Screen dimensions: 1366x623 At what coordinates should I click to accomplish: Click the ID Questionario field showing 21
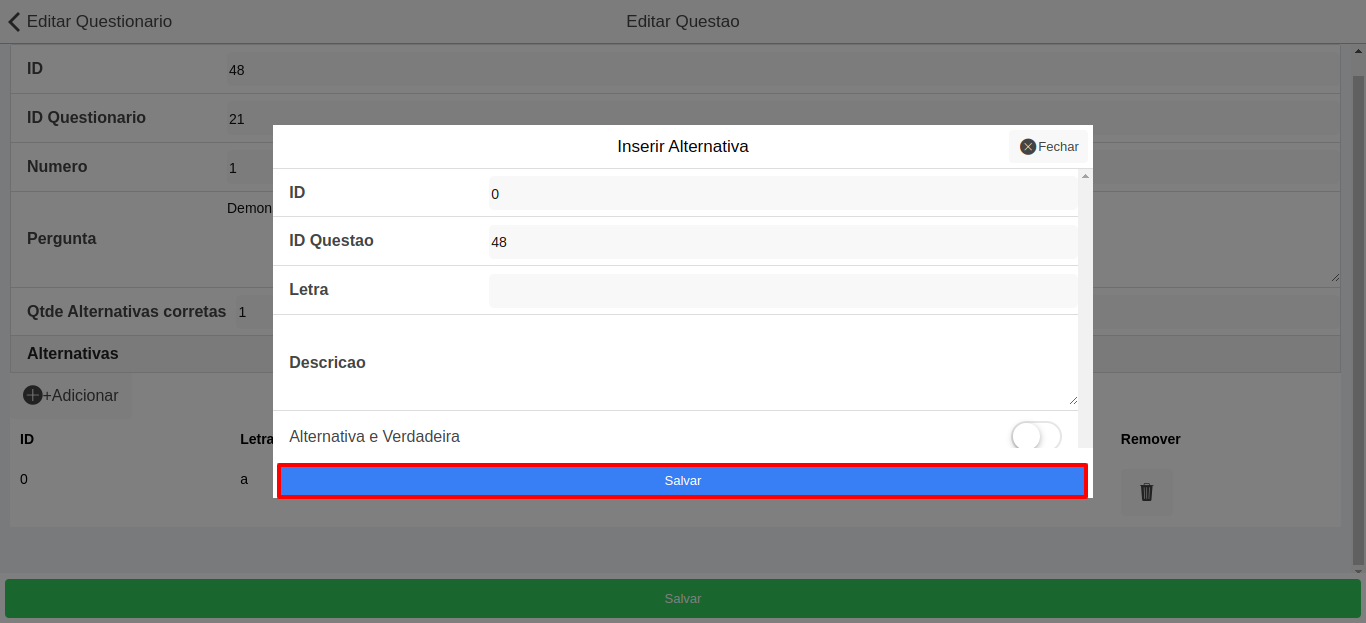250,119
